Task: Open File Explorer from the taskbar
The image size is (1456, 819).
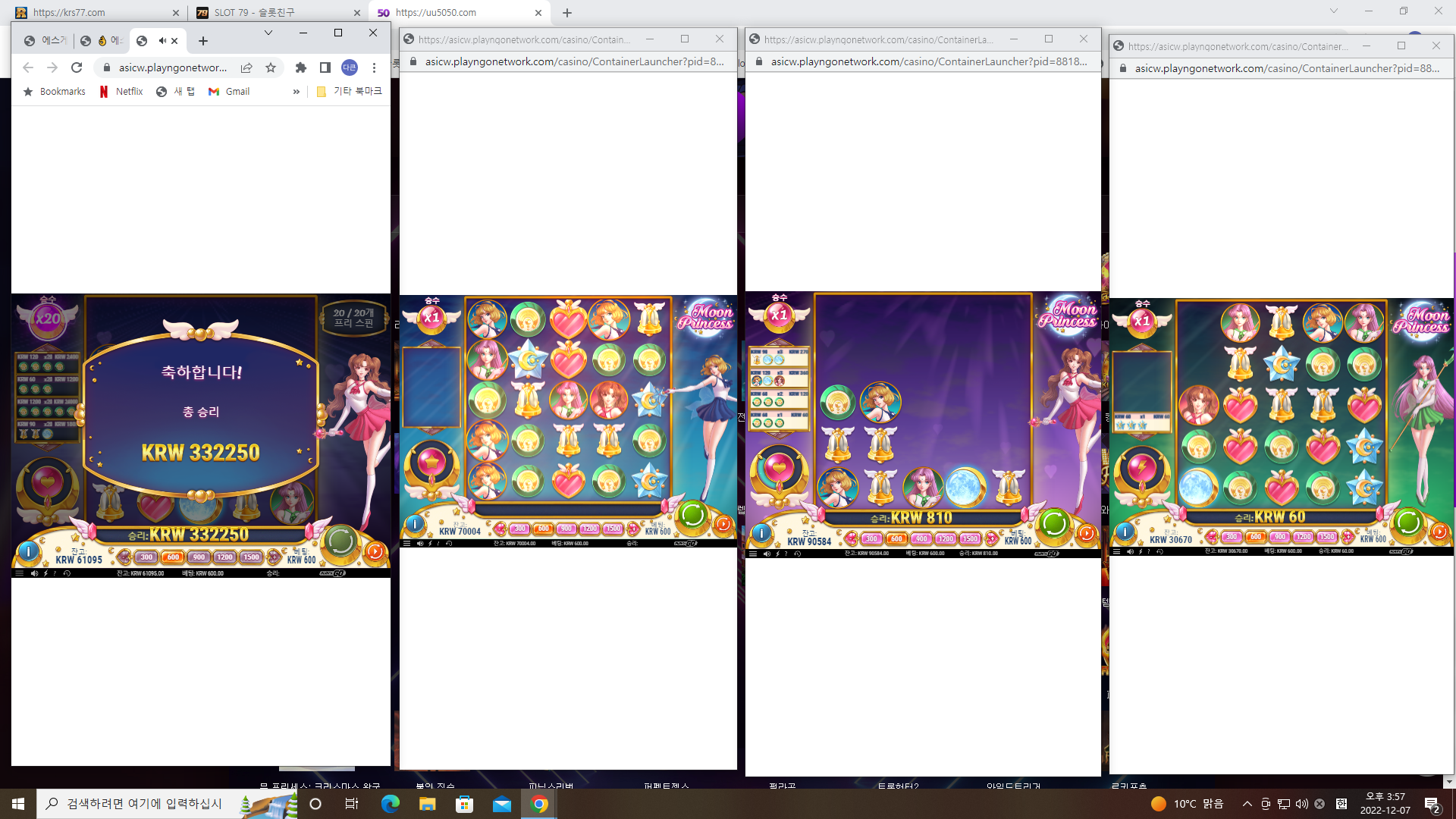Action: click(x=428, y=804)
